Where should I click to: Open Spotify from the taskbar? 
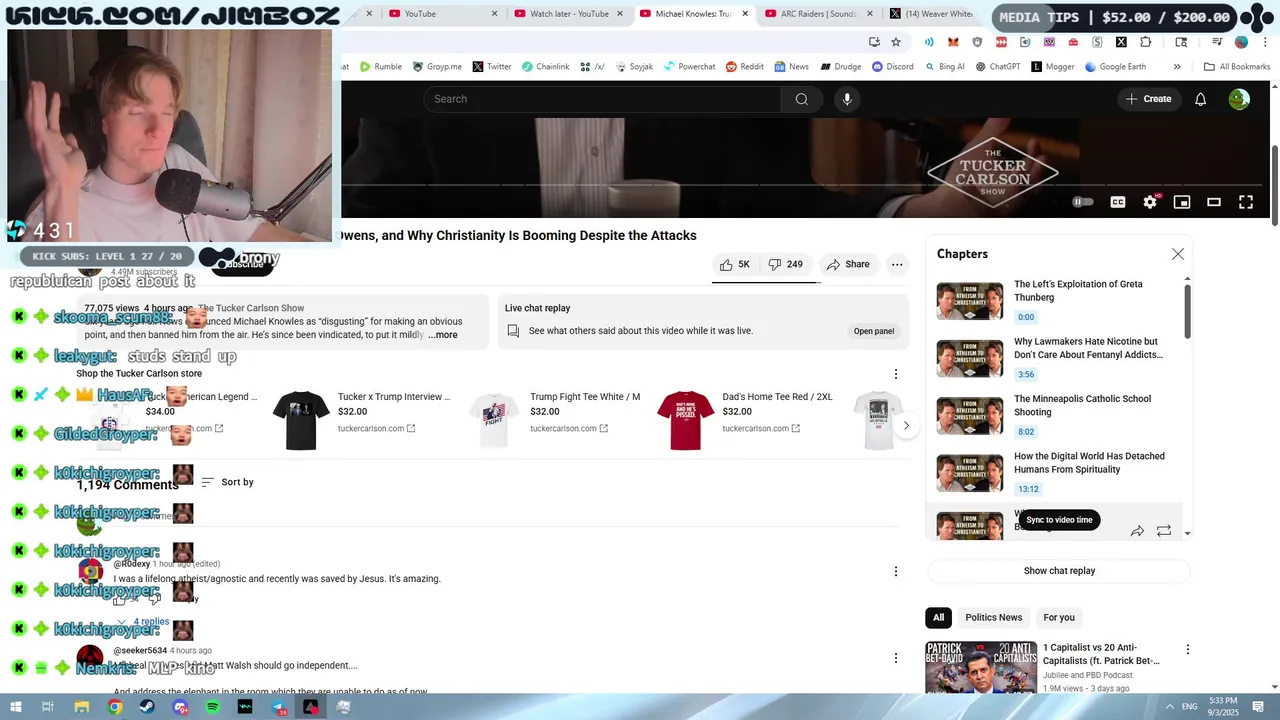click(x=212, y=707)
